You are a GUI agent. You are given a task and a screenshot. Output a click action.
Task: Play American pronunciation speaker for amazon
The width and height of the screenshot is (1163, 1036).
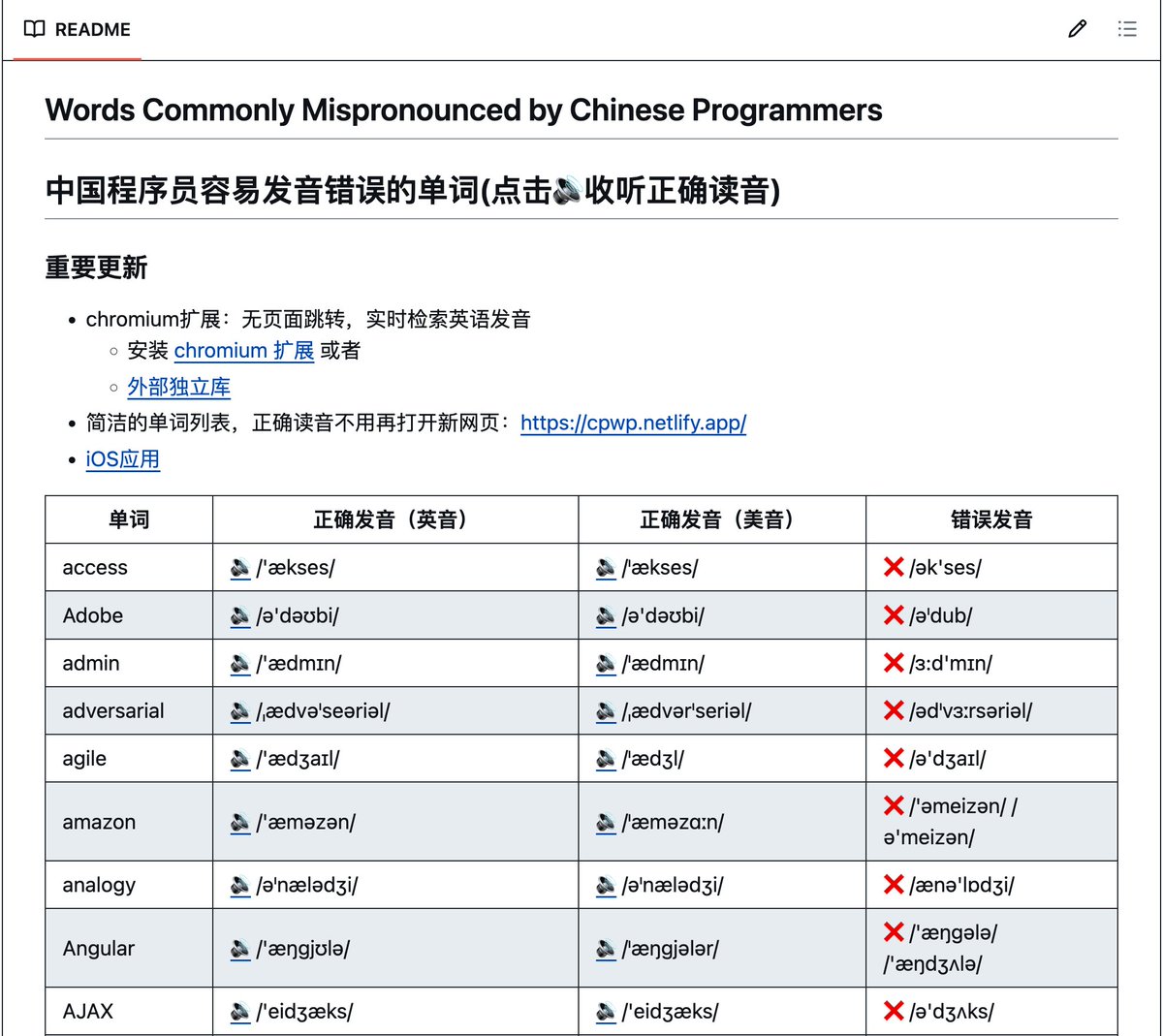click(x=606, y=823)
